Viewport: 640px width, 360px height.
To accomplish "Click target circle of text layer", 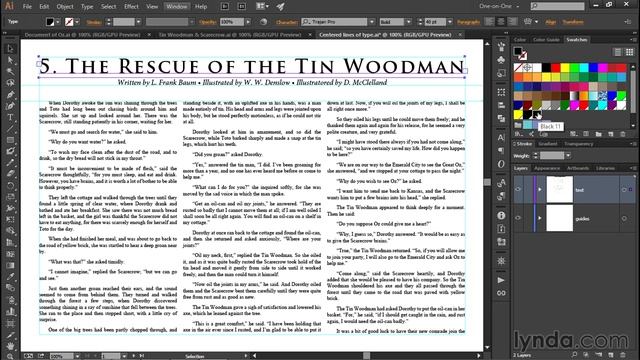I will point(624,190).
